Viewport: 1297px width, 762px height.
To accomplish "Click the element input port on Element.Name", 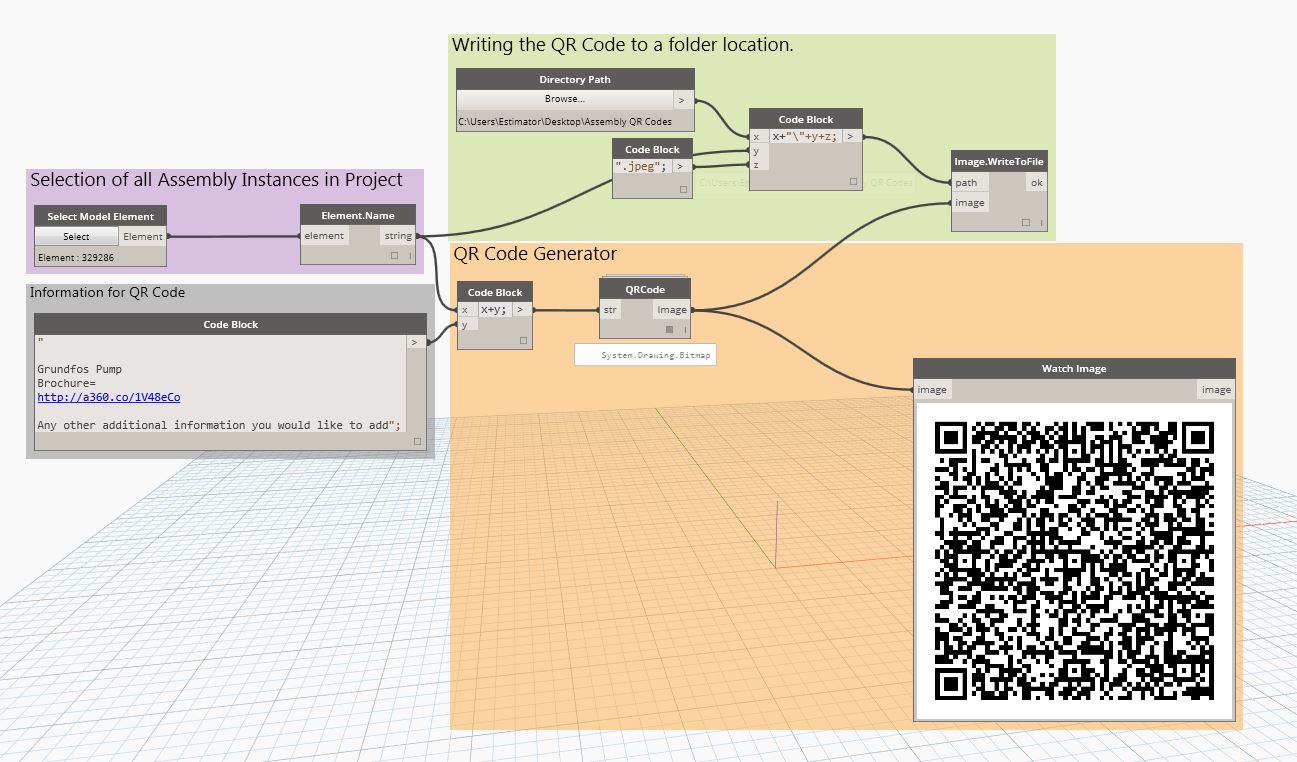I will click(322, 236).
